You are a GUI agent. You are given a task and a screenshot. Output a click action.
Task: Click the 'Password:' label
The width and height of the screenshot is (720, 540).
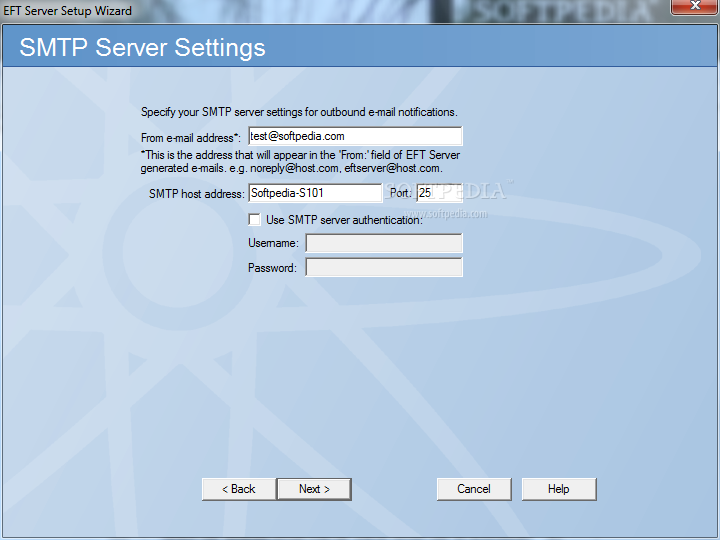[x=272, y=268]
